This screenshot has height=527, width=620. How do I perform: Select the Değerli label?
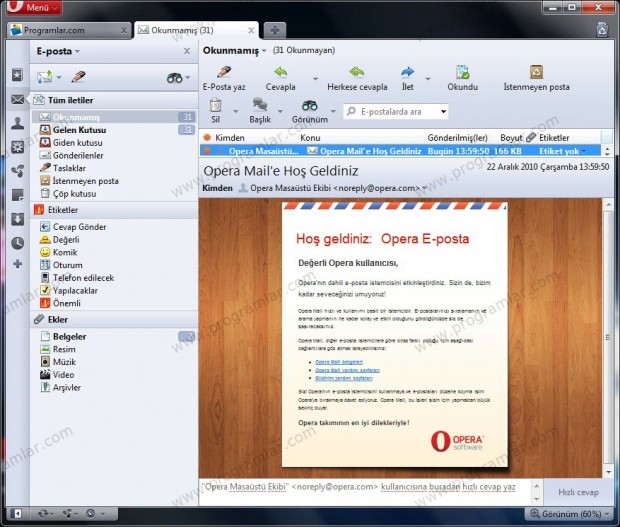tap(114, 240)
